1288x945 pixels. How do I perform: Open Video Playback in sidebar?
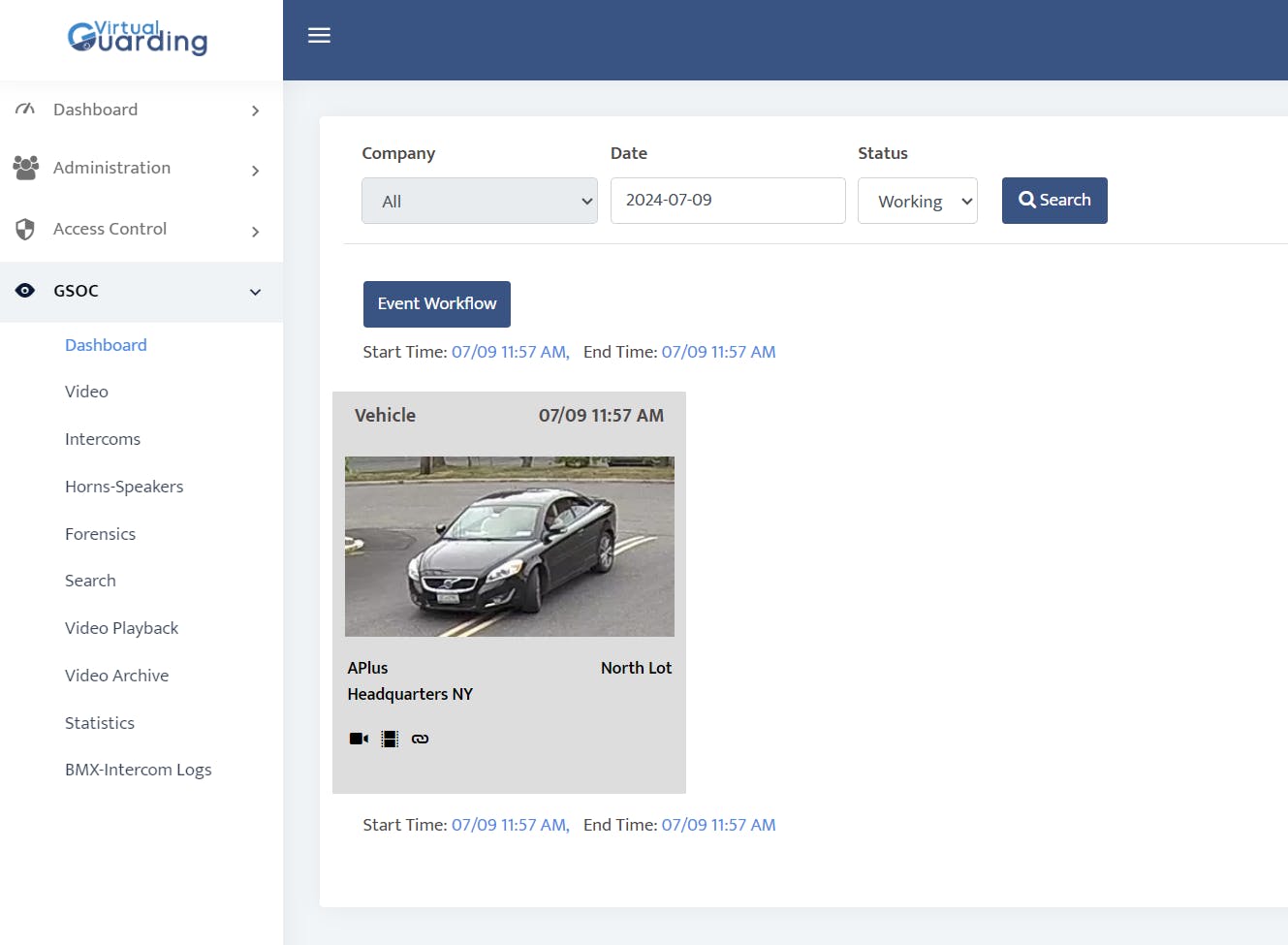pyautogui.click(x=121, y=628)
